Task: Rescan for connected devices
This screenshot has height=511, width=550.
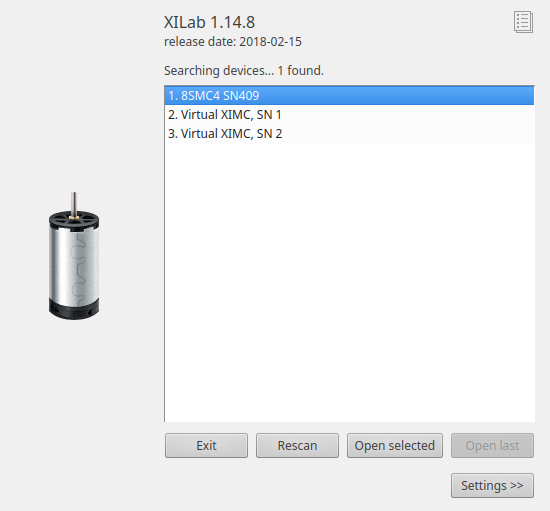Action: coord(297,445)
